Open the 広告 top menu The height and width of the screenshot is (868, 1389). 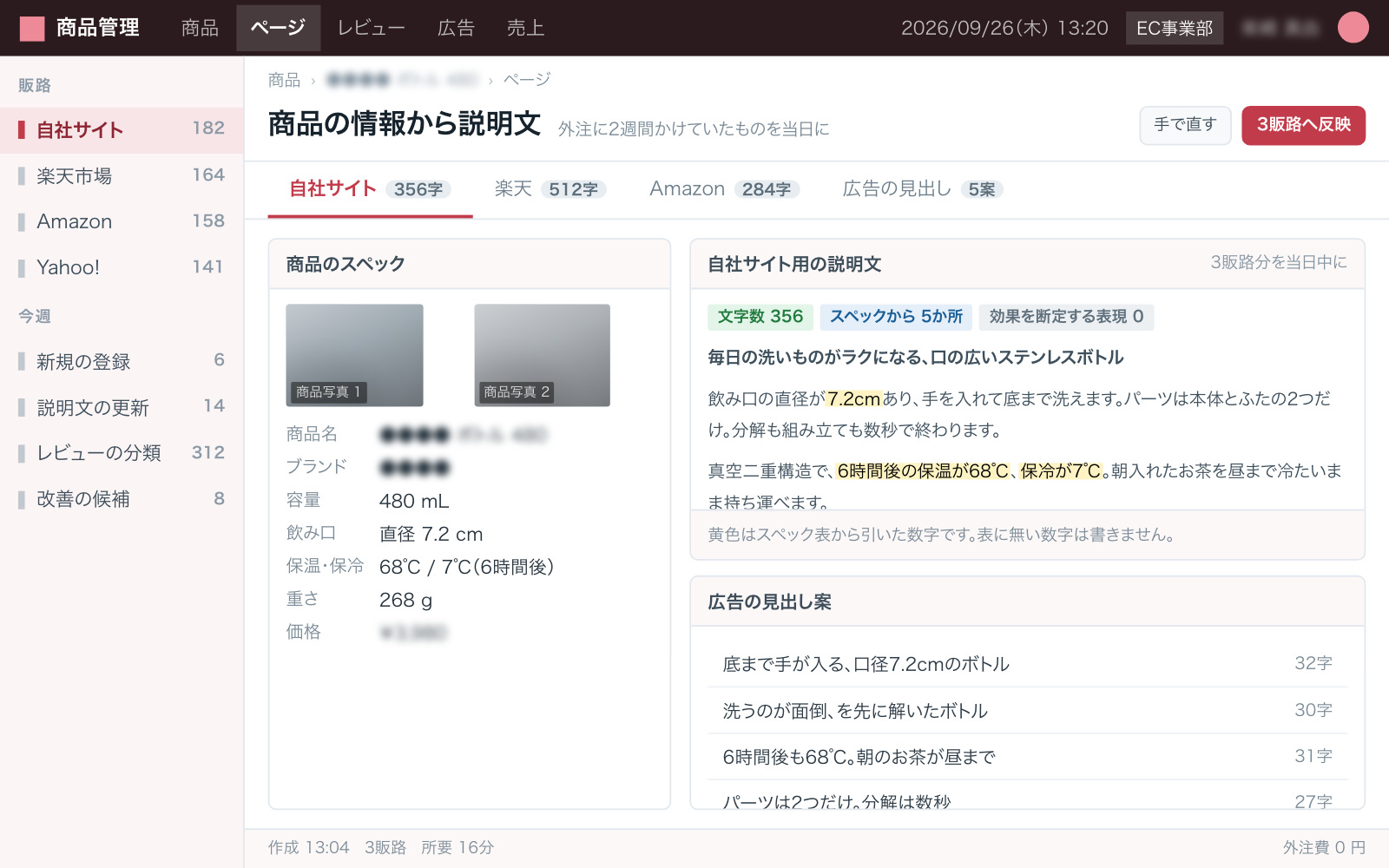coord(456,28)
